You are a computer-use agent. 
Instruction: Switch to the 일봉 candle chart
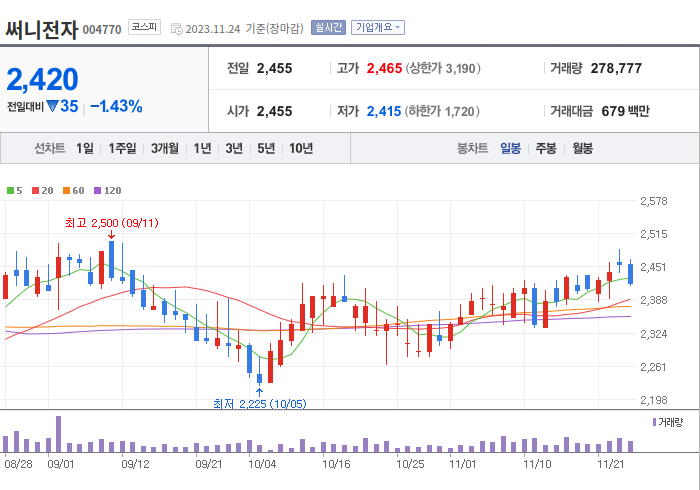pyautogui.click(x=510, y=148)
